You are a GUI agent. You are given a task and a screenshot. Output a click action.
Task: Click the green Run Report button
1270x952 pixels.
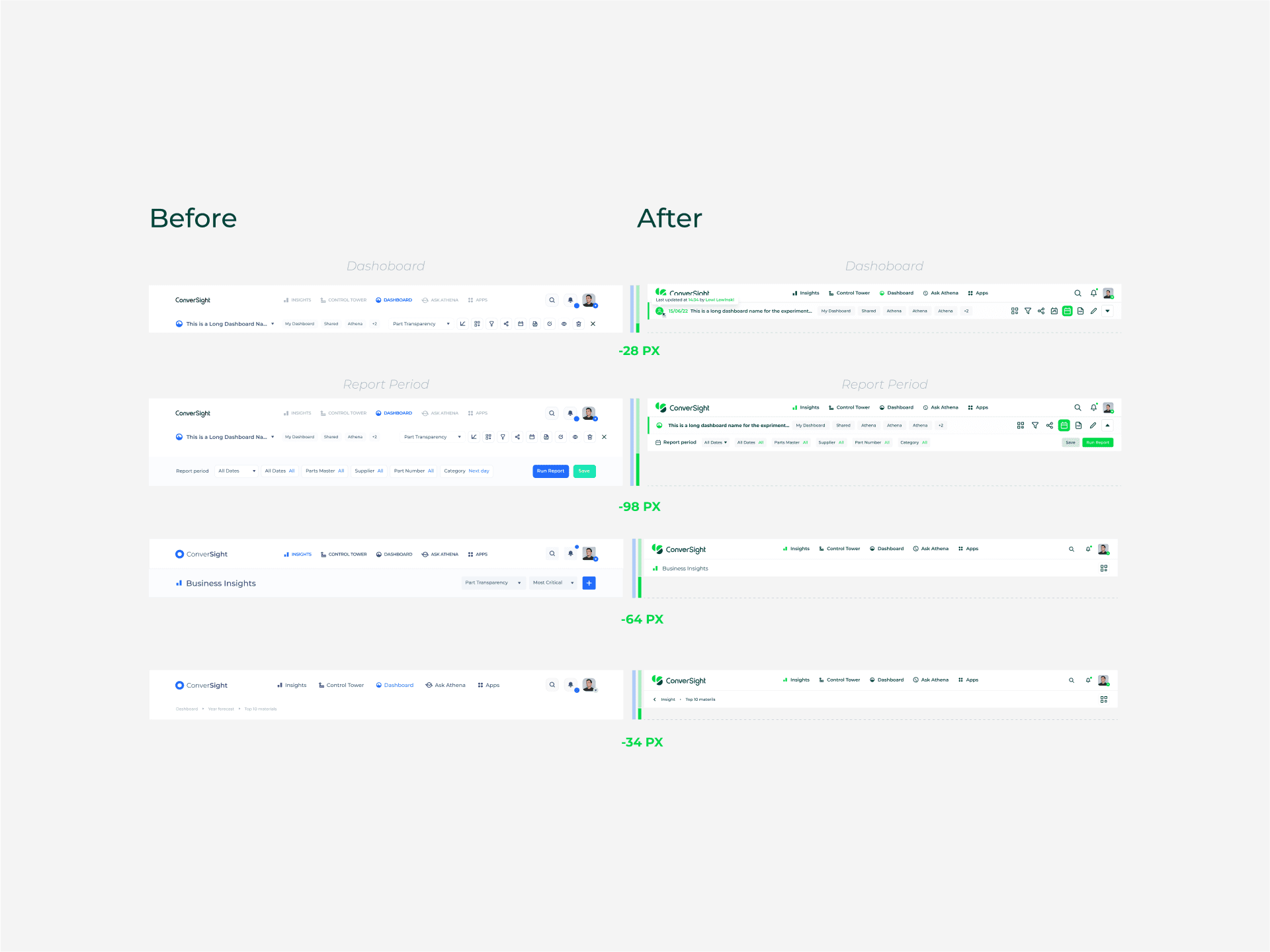tap(1097, 442)
